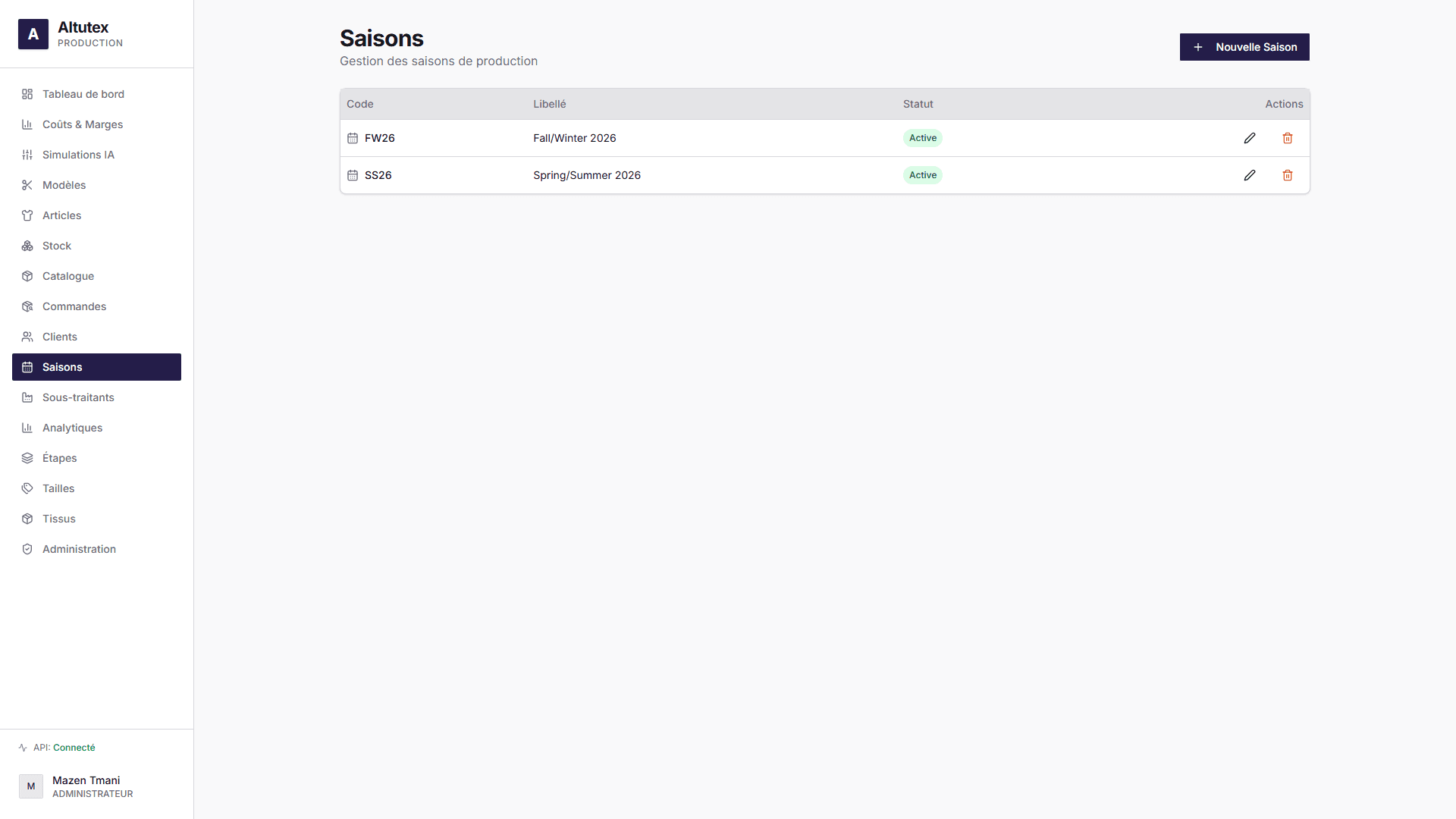
Task: Open the Catalogue menu item
Action: point(96,276)
